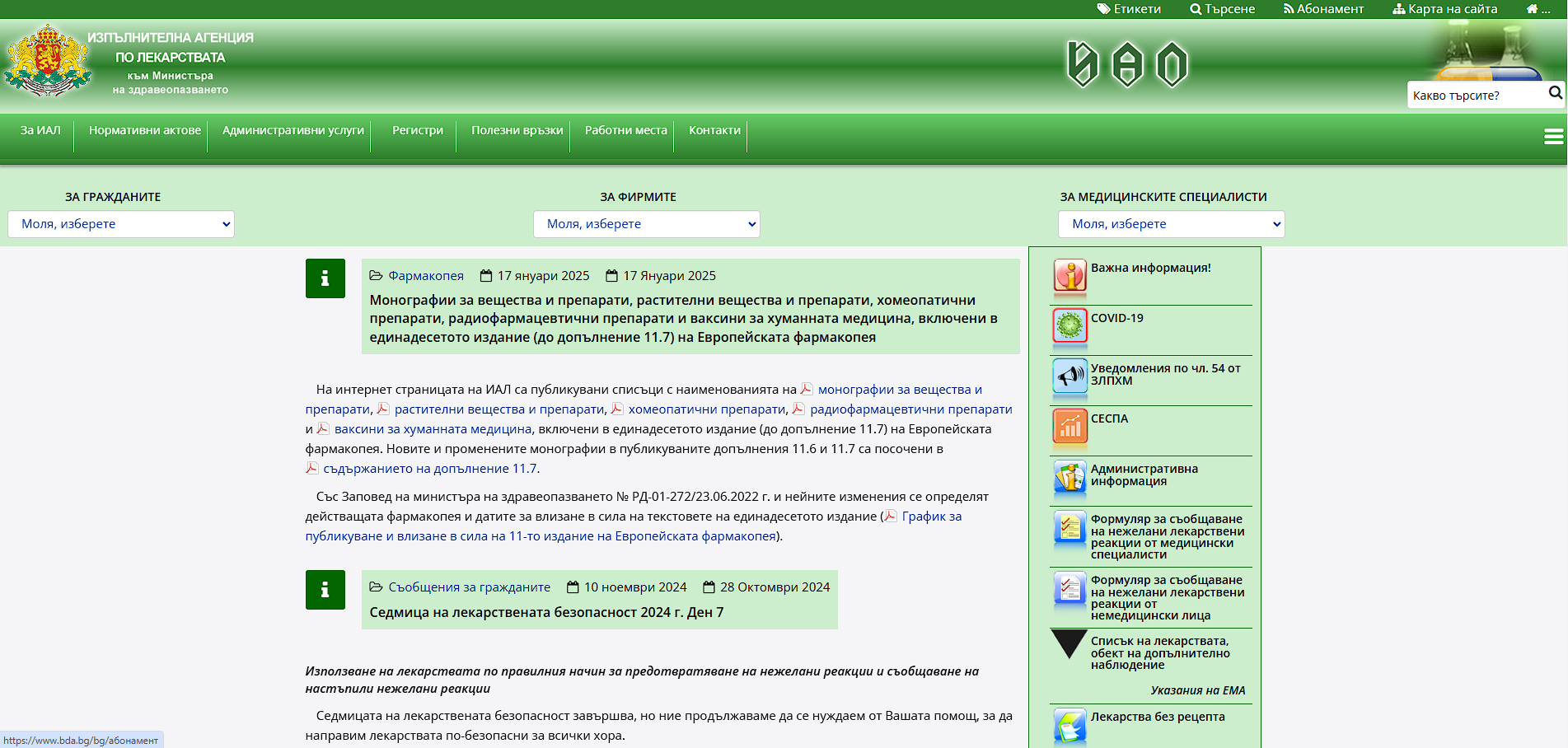Screen dimensions: 1568x748
Task: Open the Нормативни актове menu
Action: point(145,130)
